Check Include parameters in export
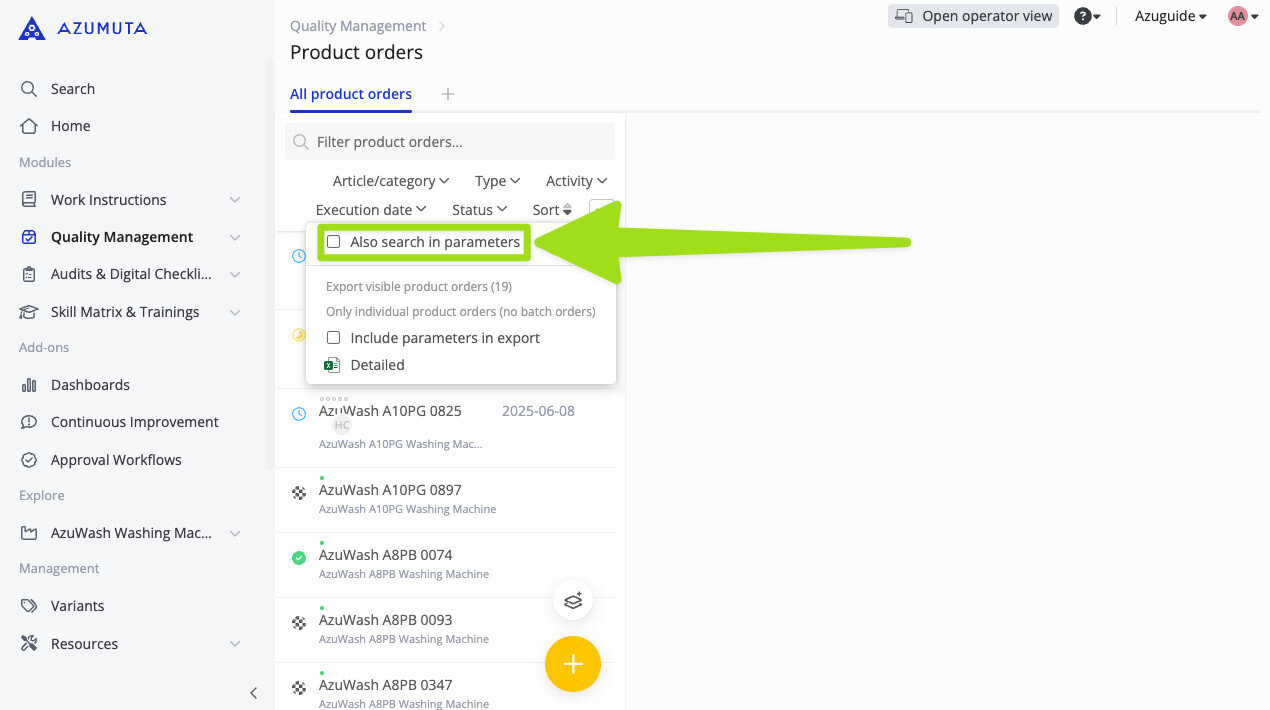 pyautogui.click(x=334, y=338)
